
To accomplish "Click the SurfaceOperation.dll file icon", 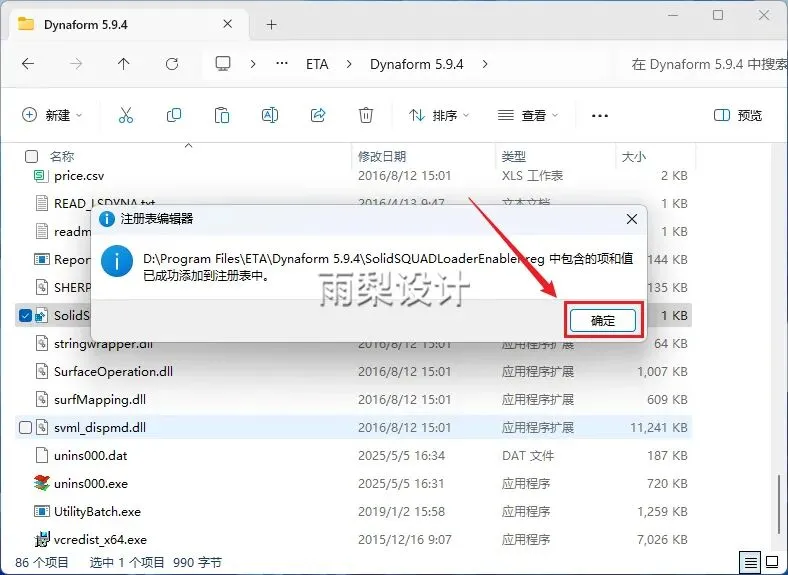I will 42,371.
